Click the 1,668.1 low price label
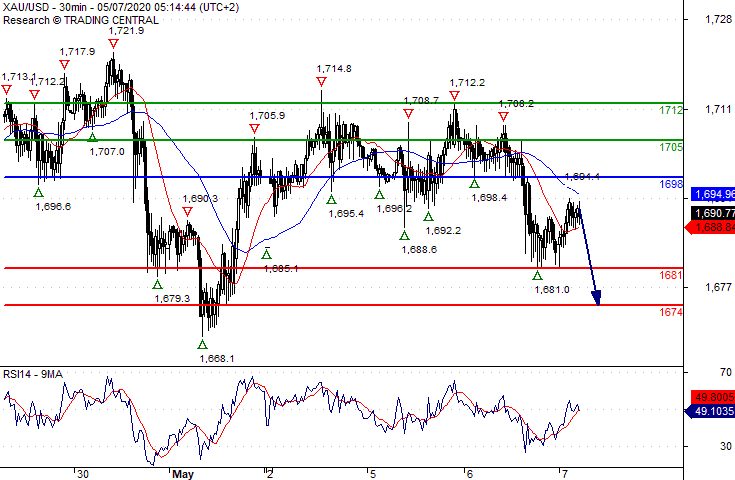The height and width of the screenshot is (480, 735). click(217, 359)
